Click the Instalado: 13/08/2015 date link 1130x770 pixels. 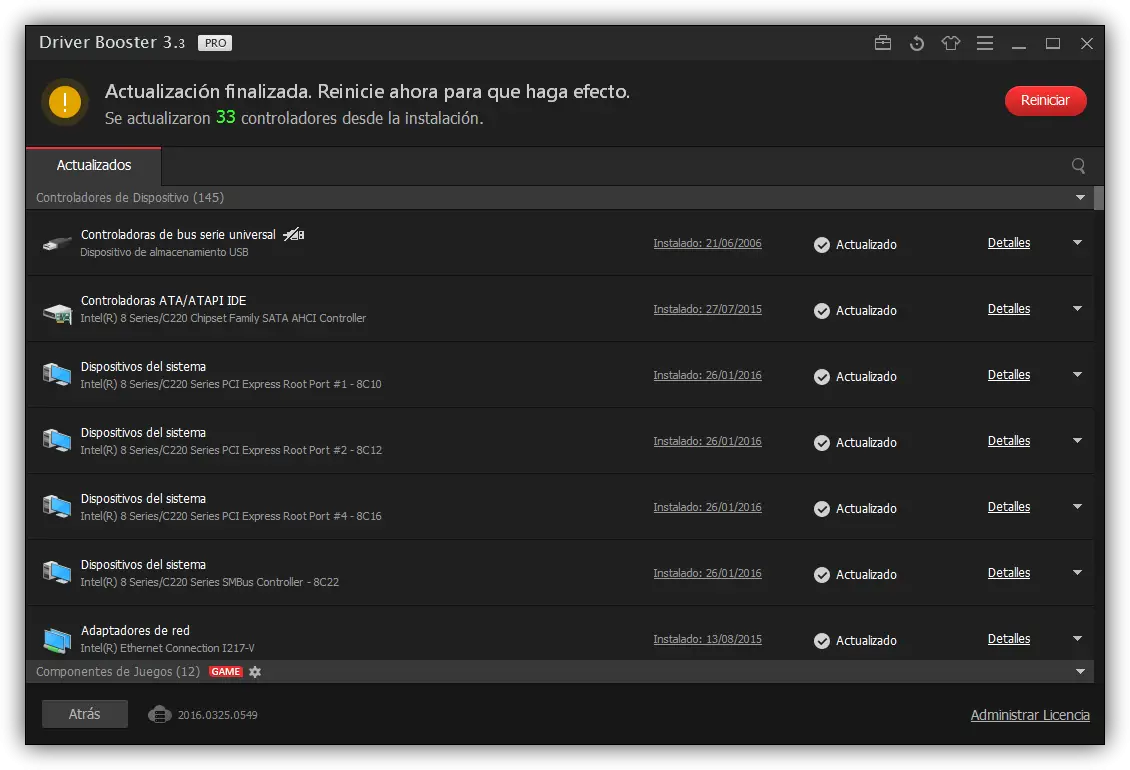(707, 640)
